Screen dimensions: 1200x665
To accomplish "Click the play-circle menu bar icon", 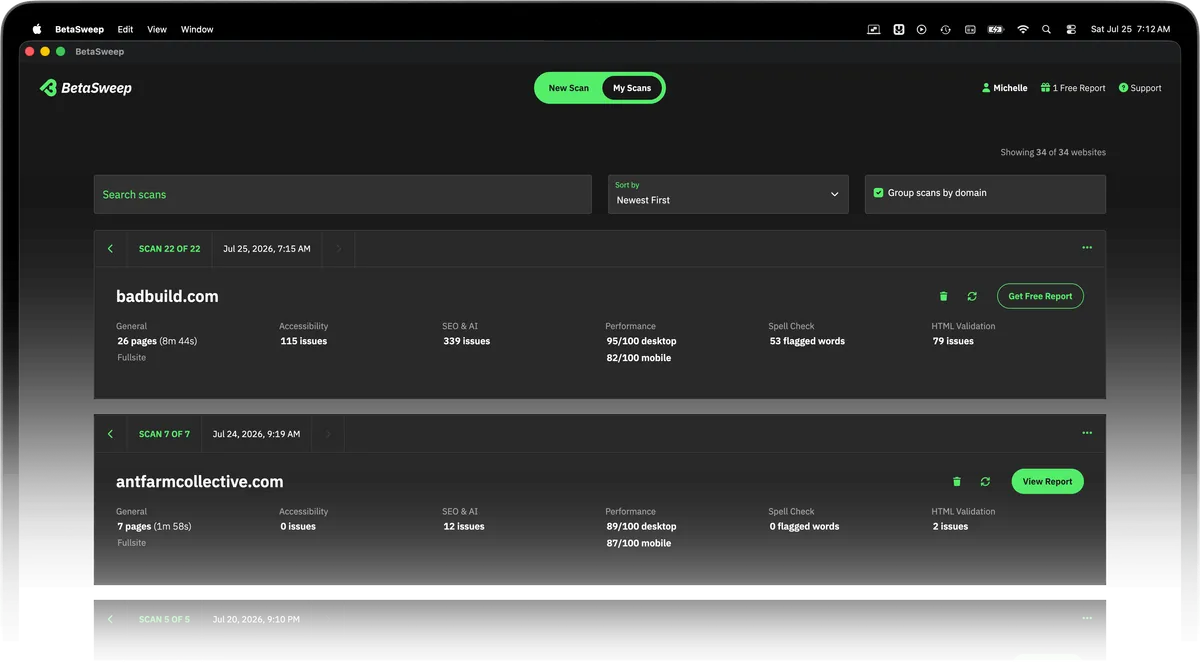I will click(x=921, y=29).
